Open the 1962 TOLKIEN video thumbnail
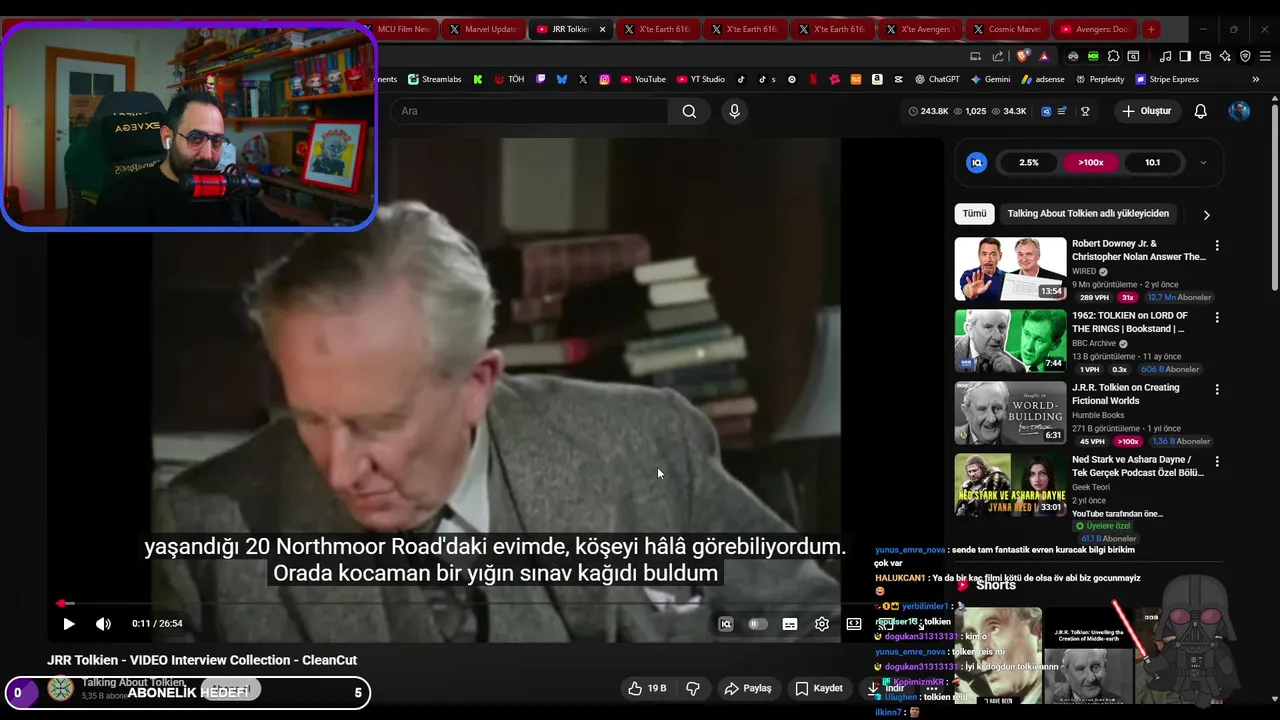 coord(1010,341)
